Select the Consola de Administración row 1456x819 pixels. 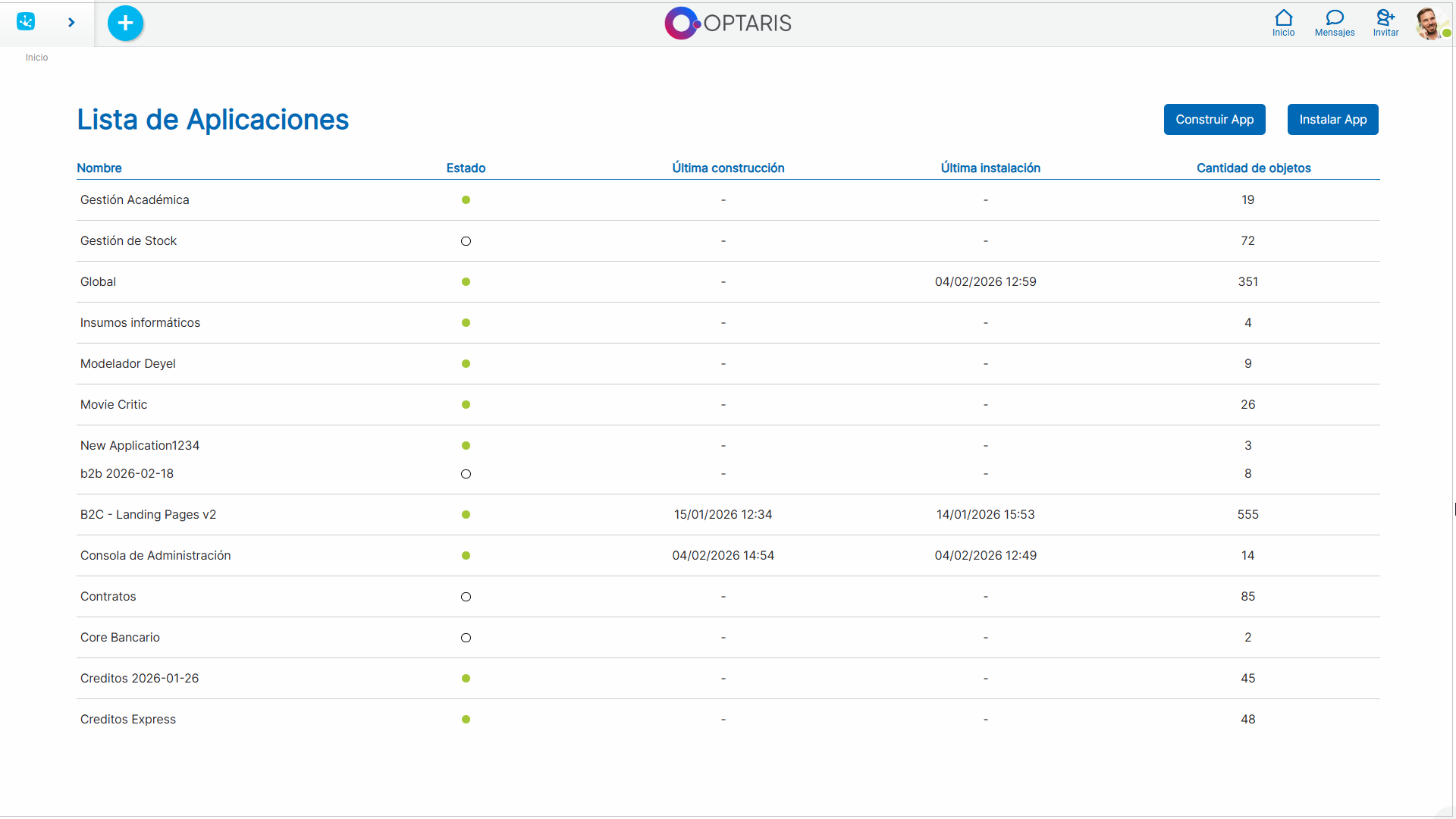tap(155, 556)
